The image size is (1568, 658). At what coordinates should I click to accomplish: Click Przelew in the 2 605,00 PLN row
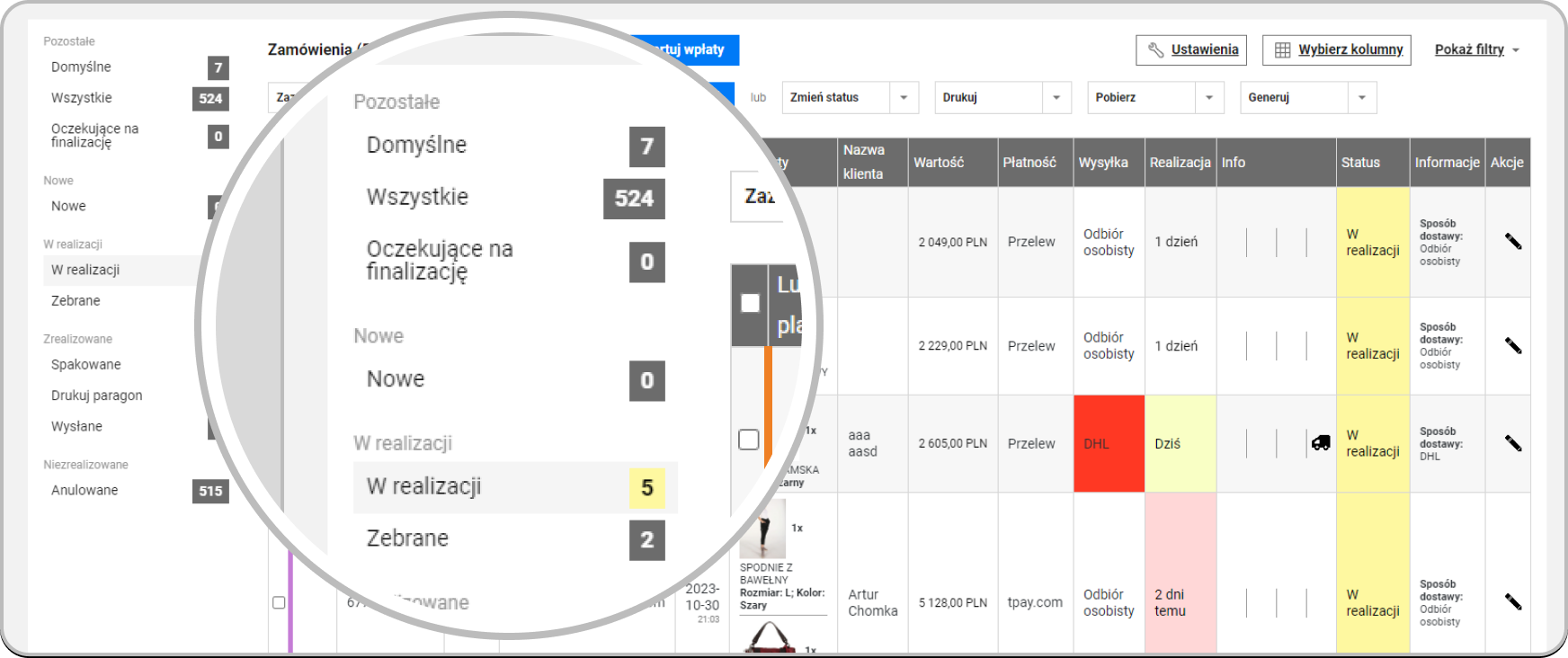tap(1031, 443)
